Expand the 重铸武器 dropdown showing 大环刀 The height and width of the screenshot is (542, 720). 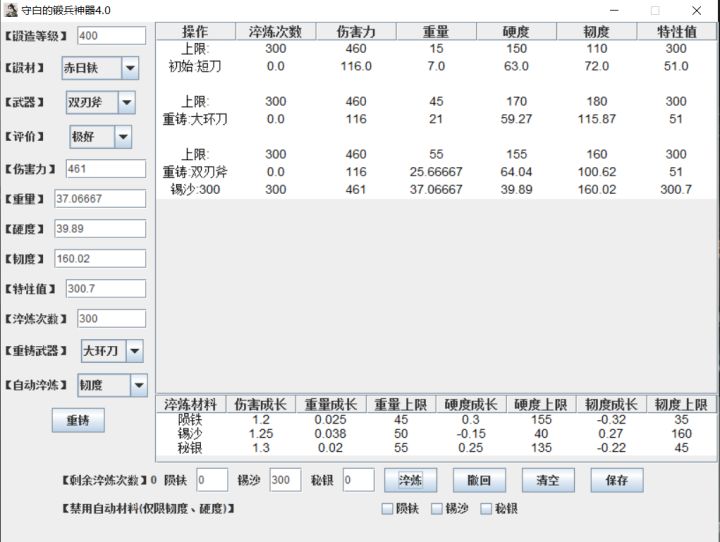tap(112, 351)
